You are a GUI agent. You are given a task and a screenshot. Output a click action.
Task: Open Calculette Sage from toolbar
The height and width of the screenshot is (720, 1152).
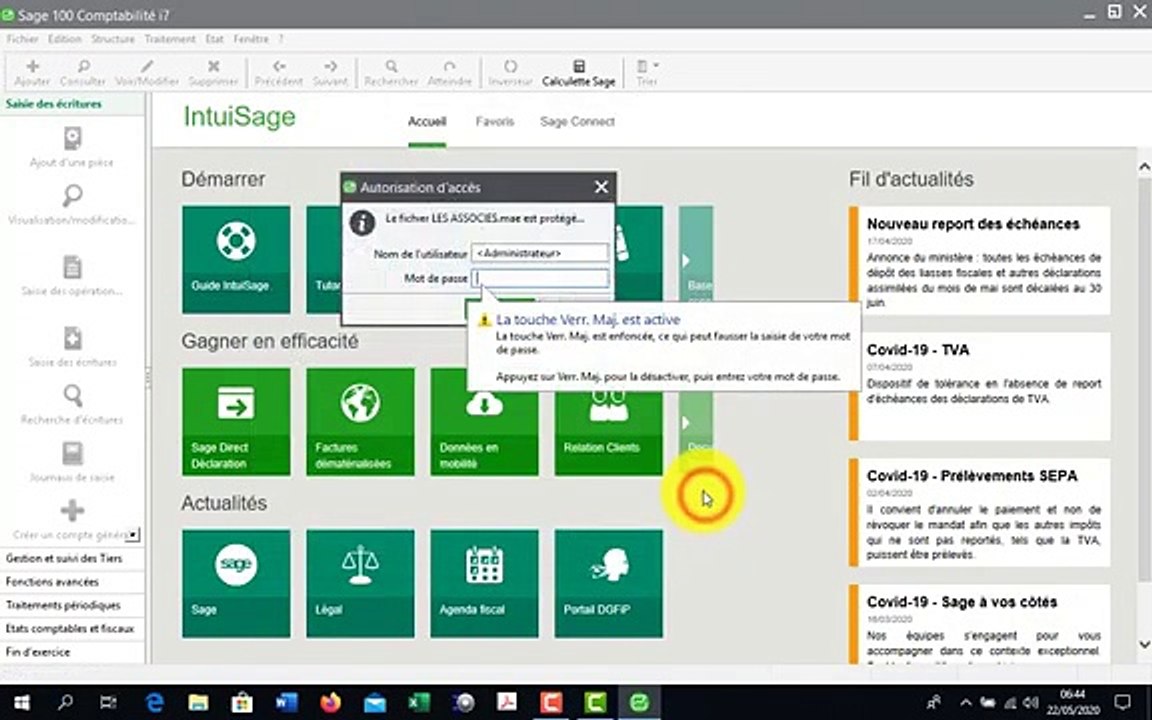(x=578, y=73)
